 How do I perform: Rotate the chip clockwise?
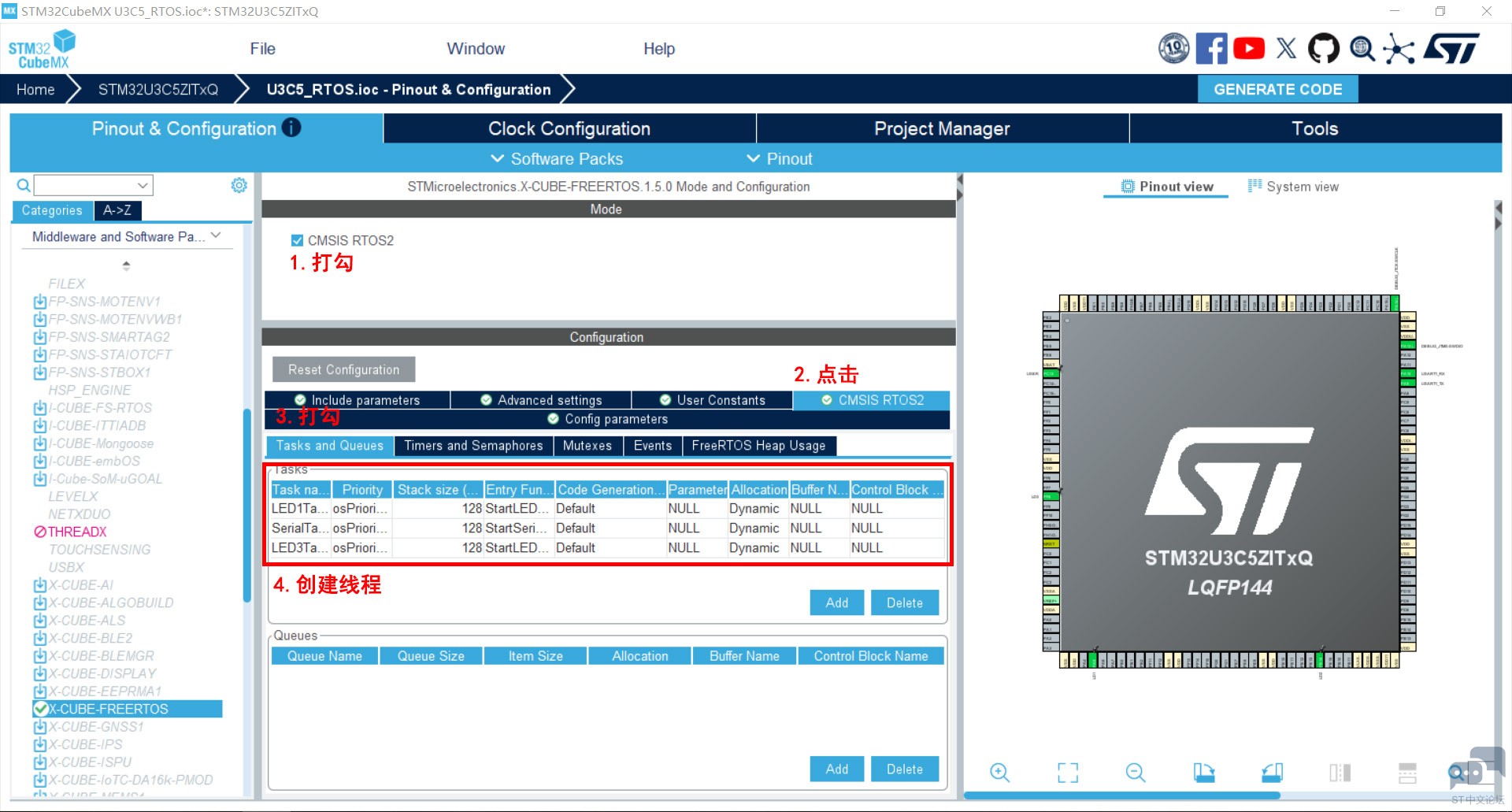click(x=1204, y=773)
